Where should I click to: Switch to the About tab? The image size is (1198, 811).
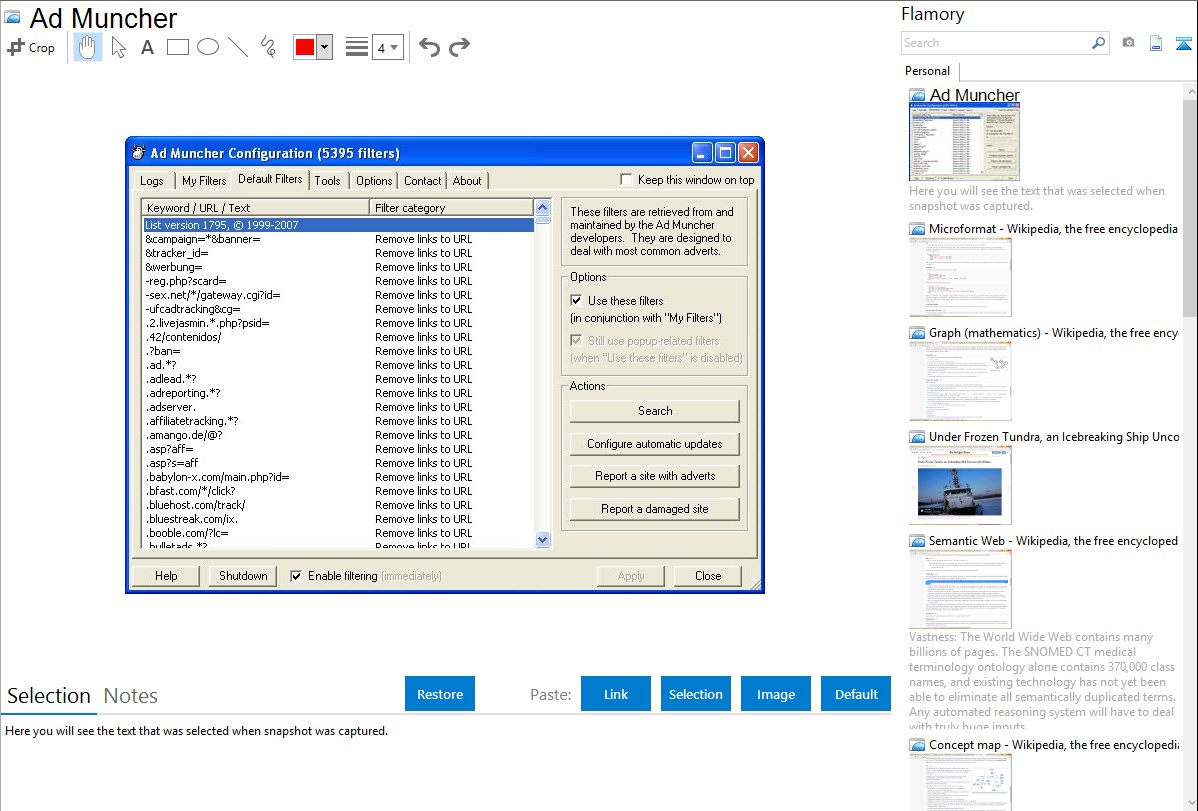click(467, 181)
